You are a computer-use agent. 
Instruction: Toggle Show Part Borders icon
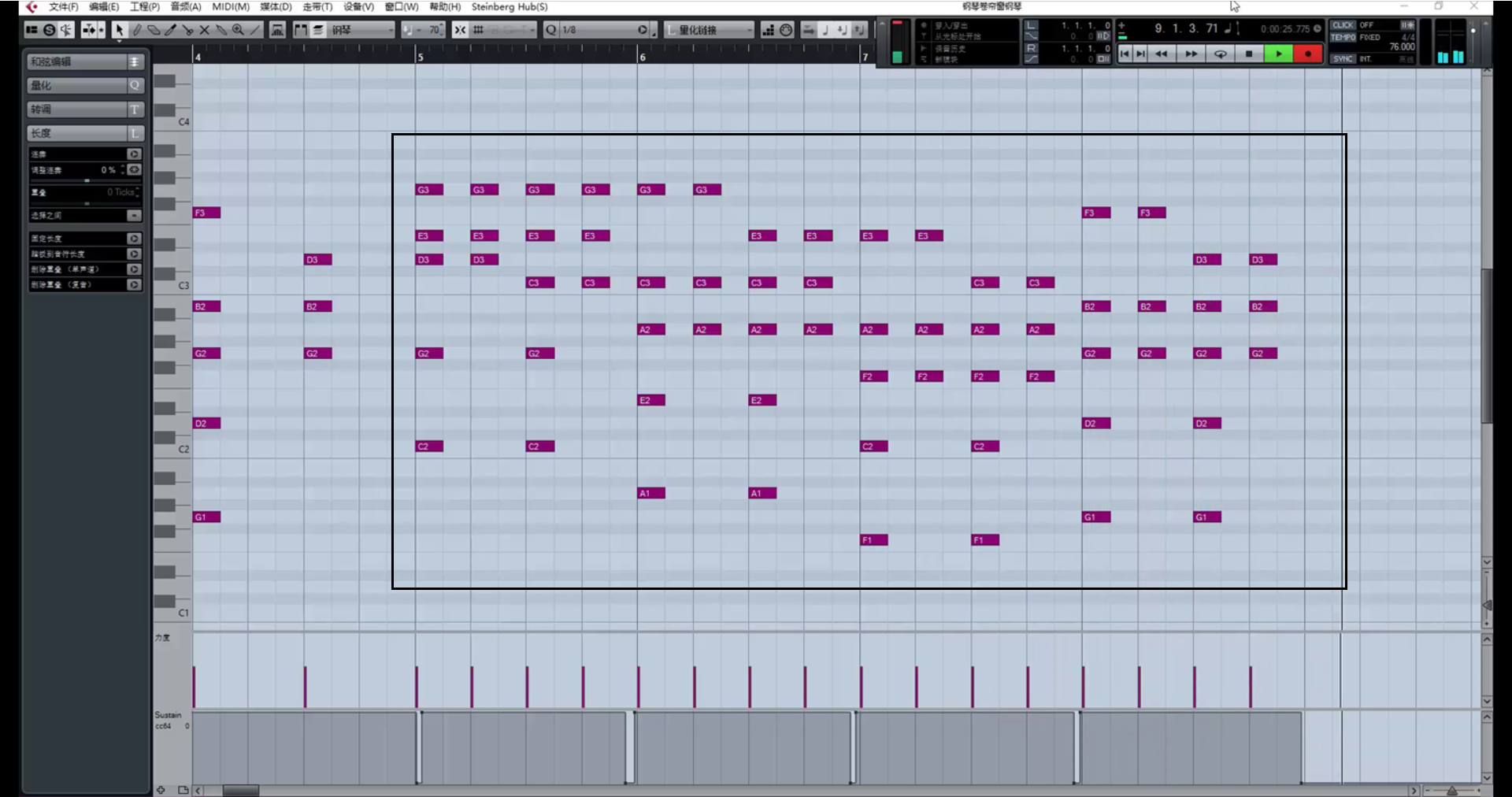tap(301, 30)
